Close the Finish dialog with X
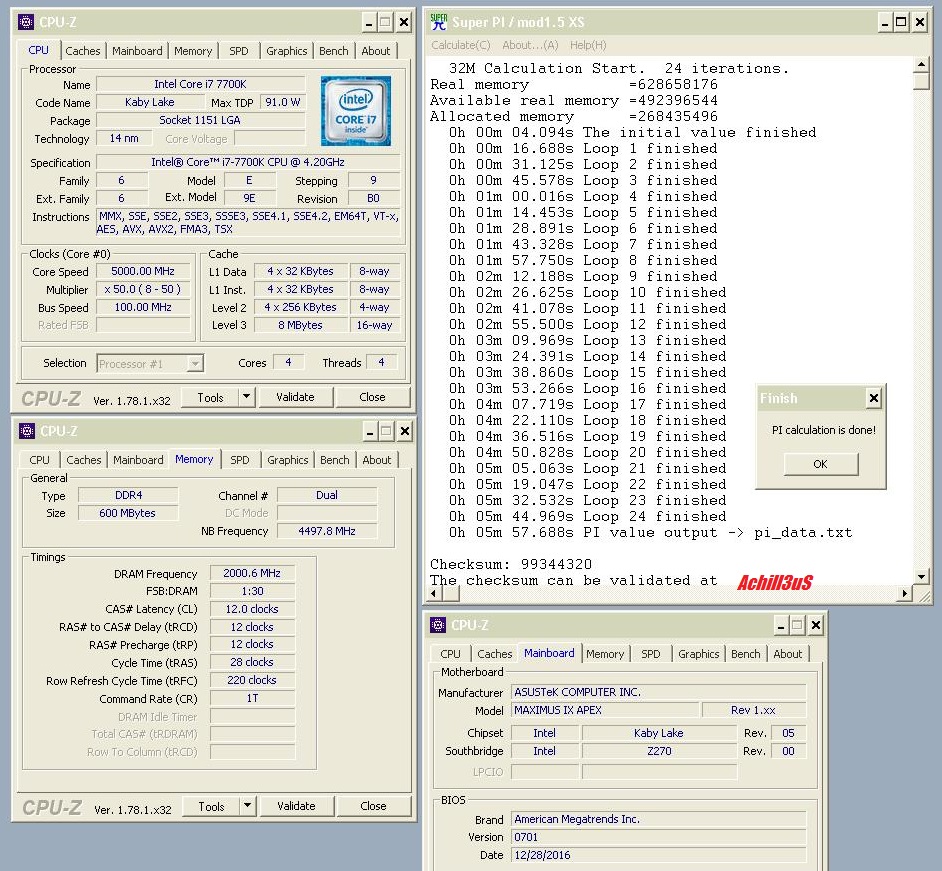Viewport: 942px width, 871px height. coord(874,398)
